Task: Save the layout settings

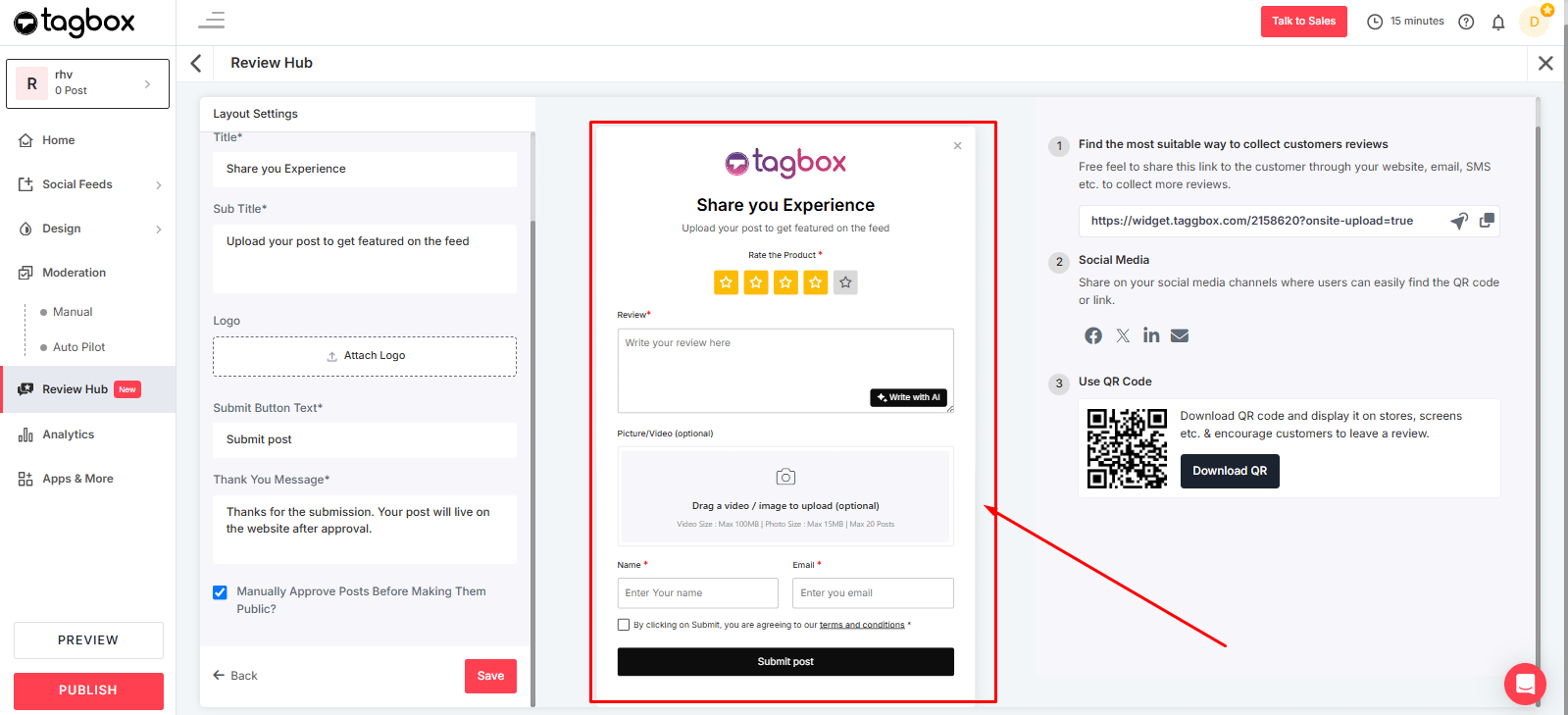Action: pyautogui.click(x=490, y=676)
